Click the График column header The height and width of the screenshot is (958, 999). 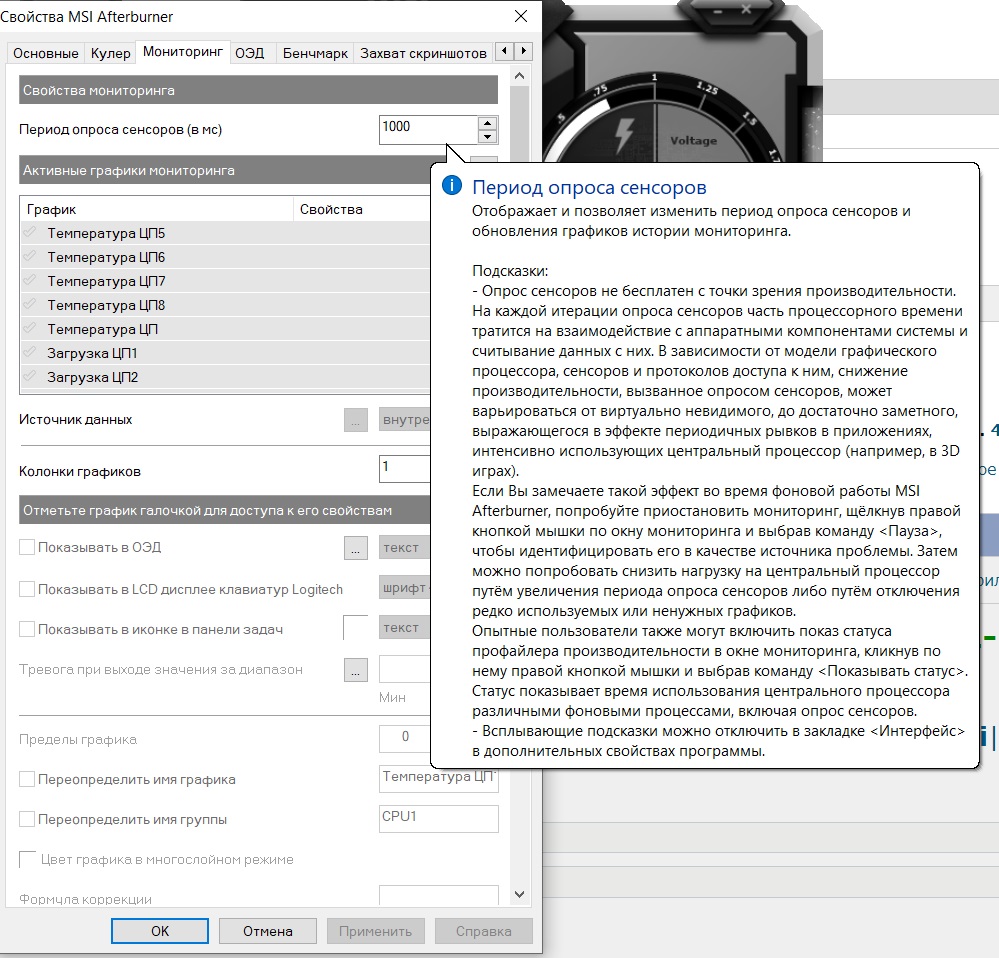[x=157, y=209]
